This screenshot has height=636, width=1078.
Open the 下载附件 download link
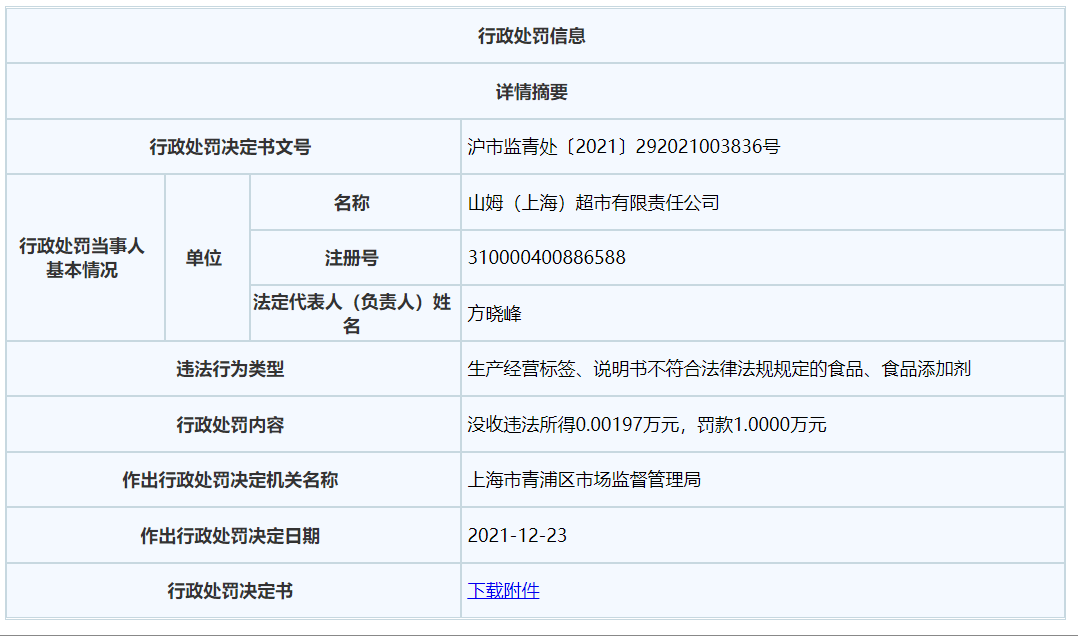503,591
